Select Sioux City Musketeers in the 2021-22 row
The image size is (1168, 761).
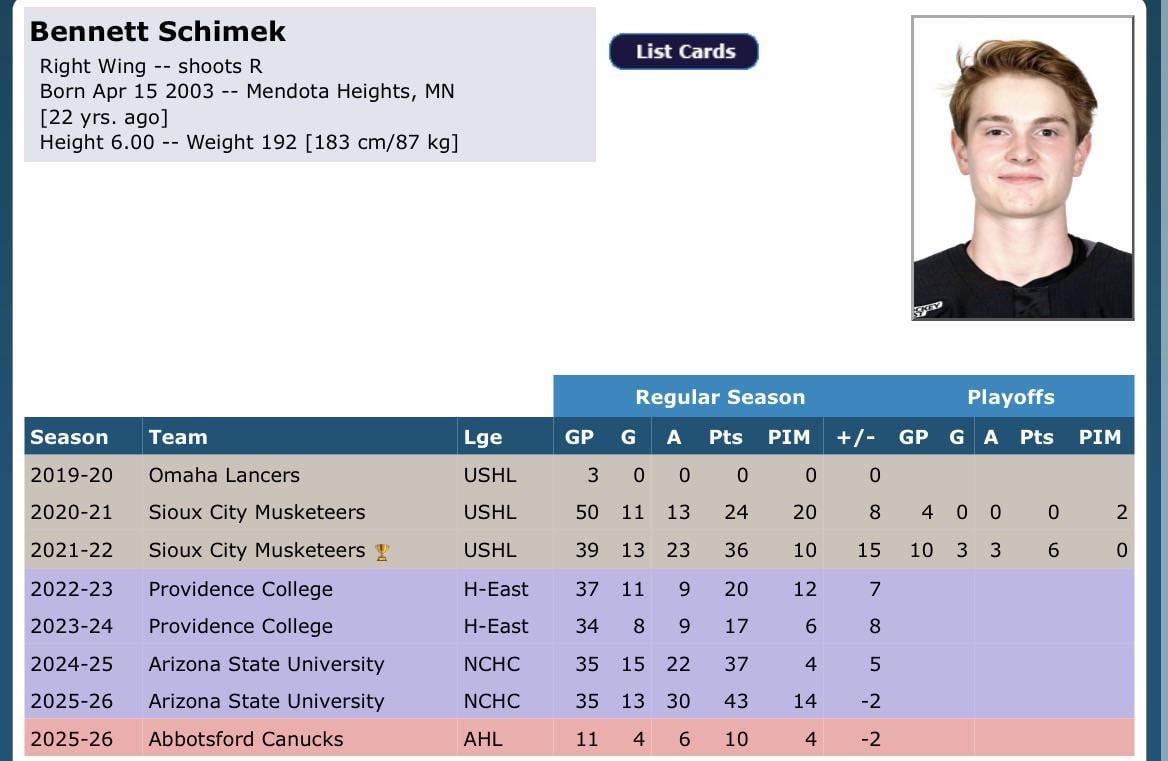tap(257, 550)
